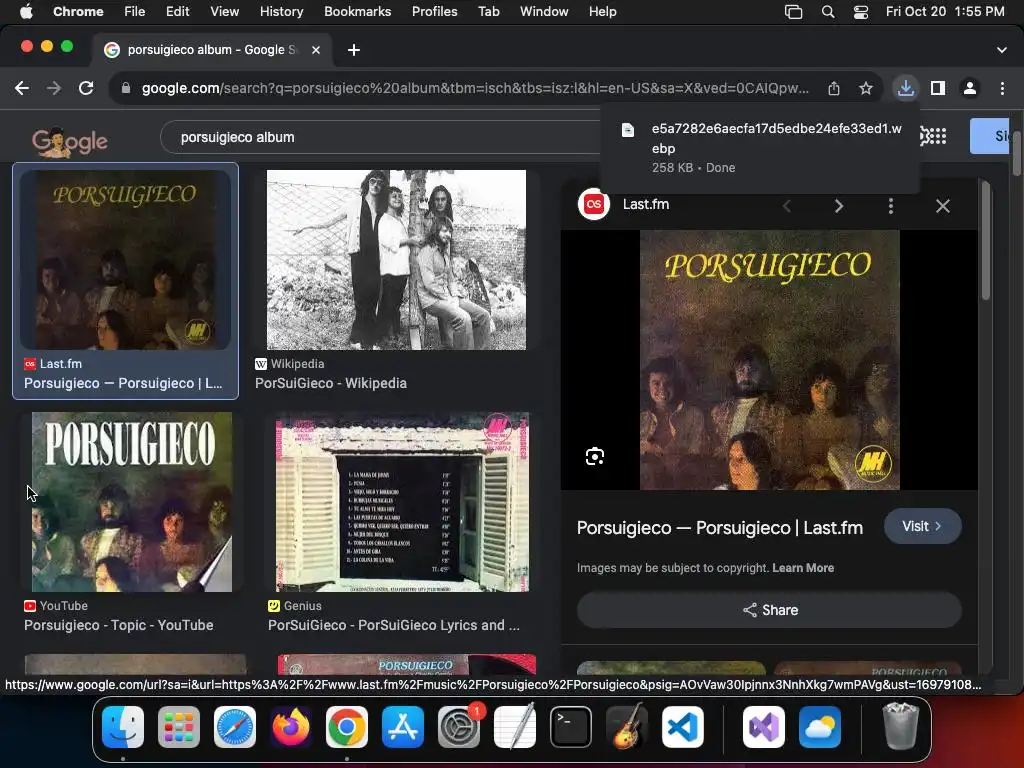1024x768 pixels.
Task: Open Chrome three-dot menu
Action: 1002,88
